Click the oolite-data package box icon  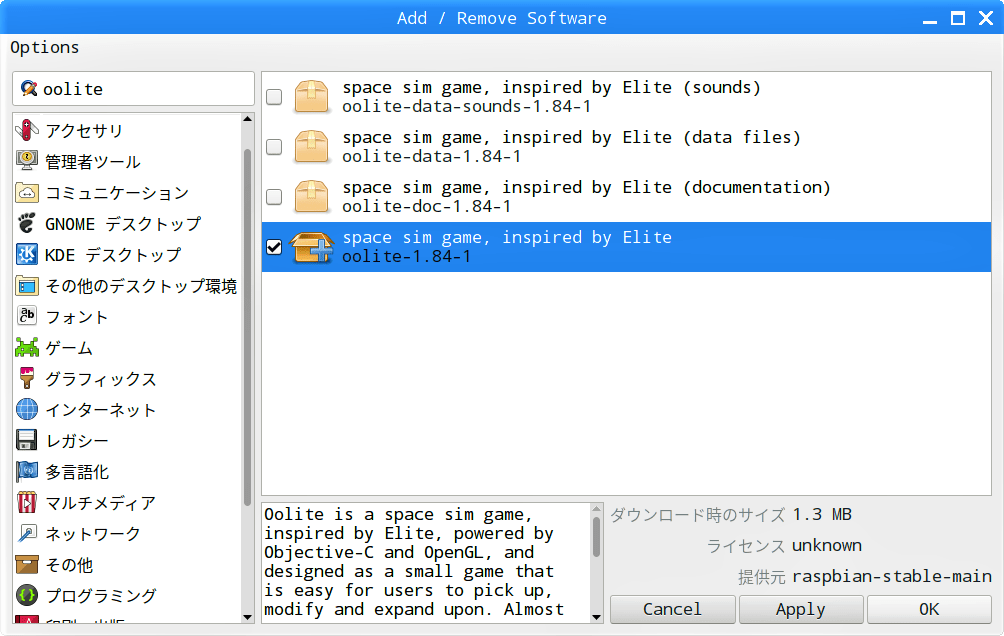pos(311,147)
